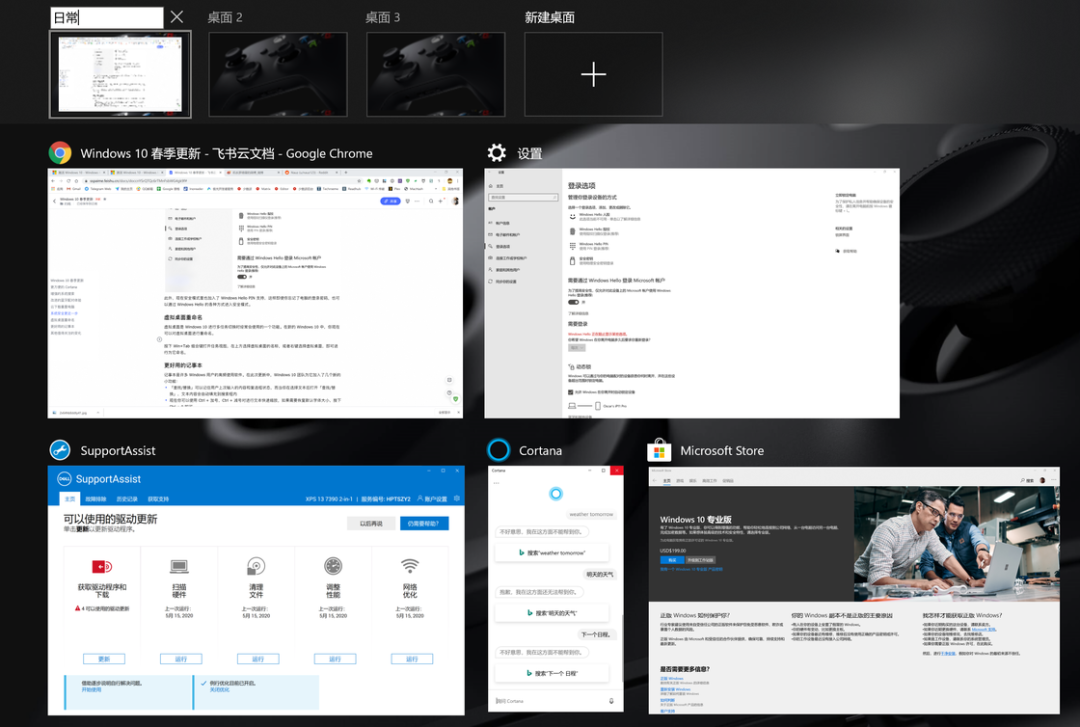Toggle the Windows Hello switch in Chrome document
The image size is (1080, 727).
242,277
